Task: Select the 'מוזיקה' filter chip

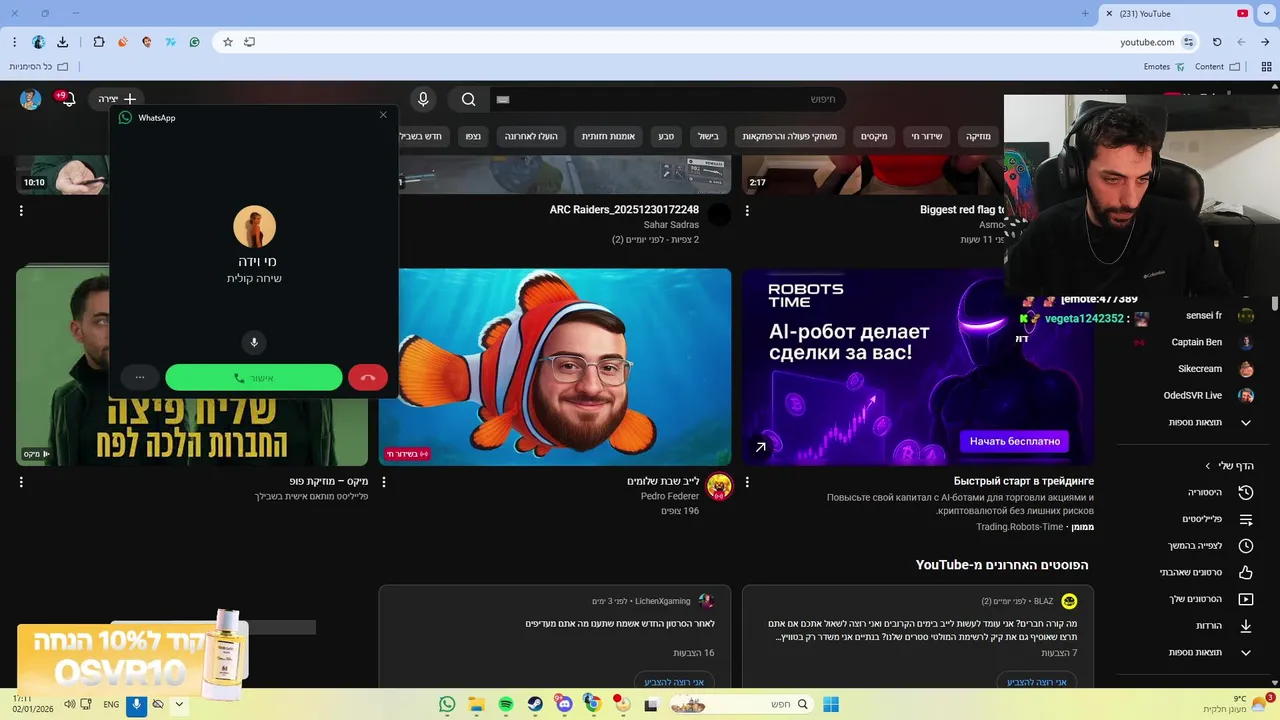Action: coord(978,136)
